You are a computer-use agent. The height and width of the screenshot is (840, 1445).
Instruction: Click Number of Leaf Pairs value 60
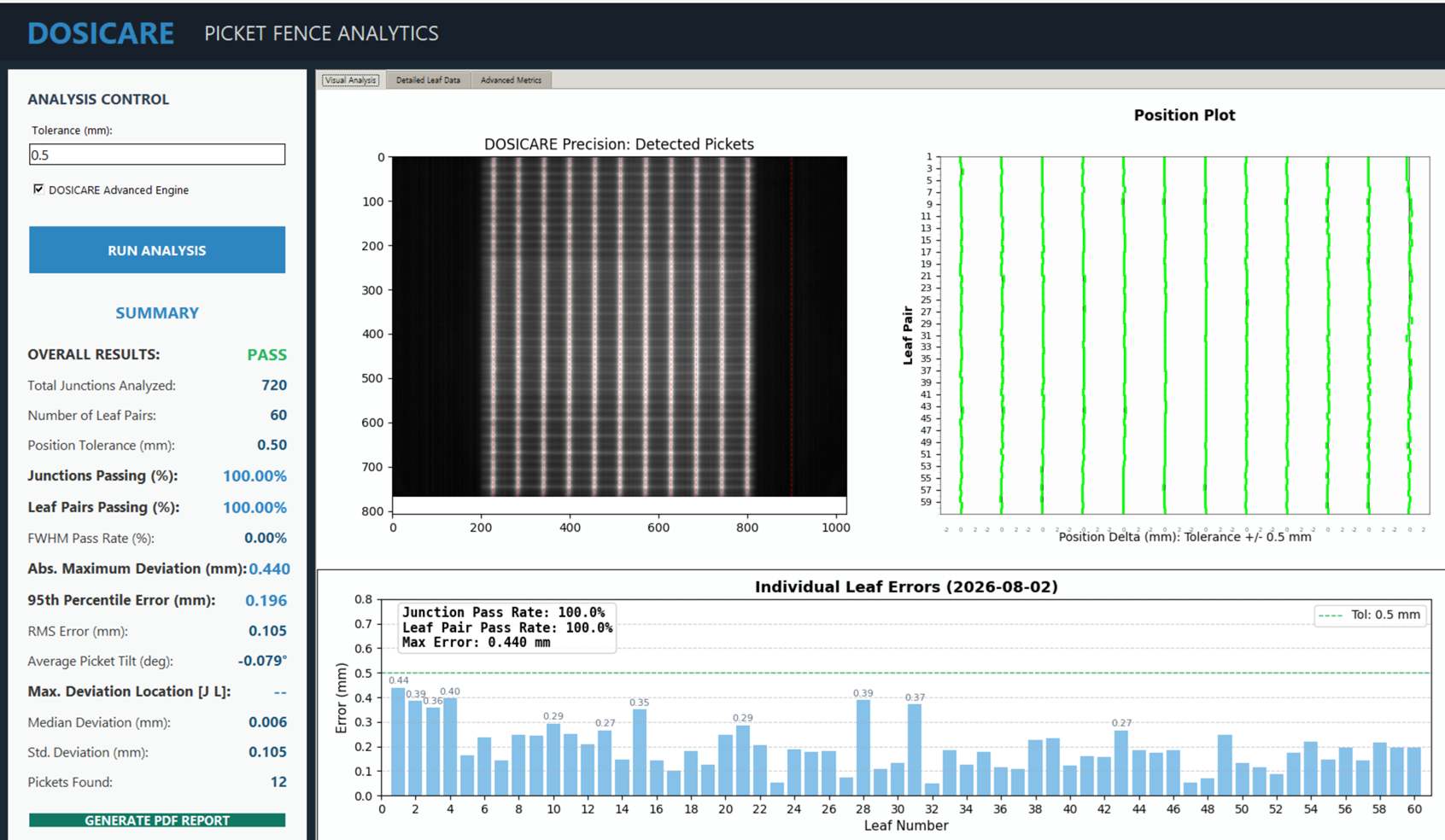pyautogui.click(x=278, y=415)
